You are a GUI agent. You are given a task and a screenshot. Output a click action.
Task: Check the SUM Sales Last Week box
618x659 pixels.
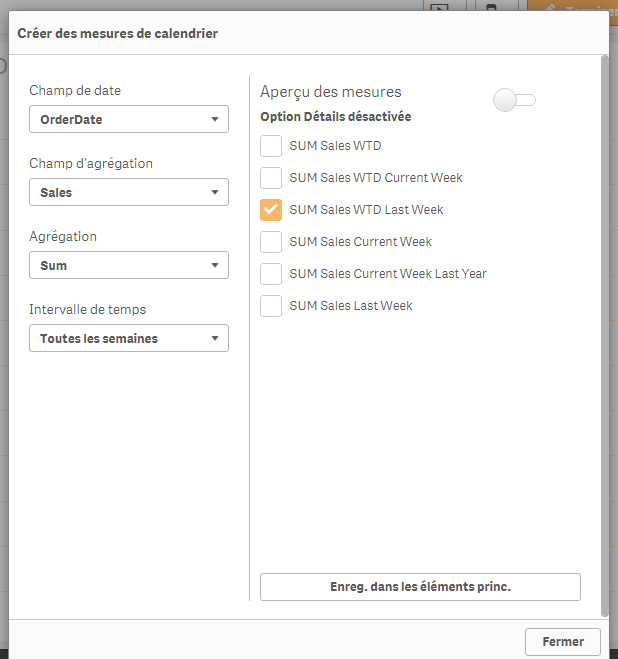click(271, 305)
